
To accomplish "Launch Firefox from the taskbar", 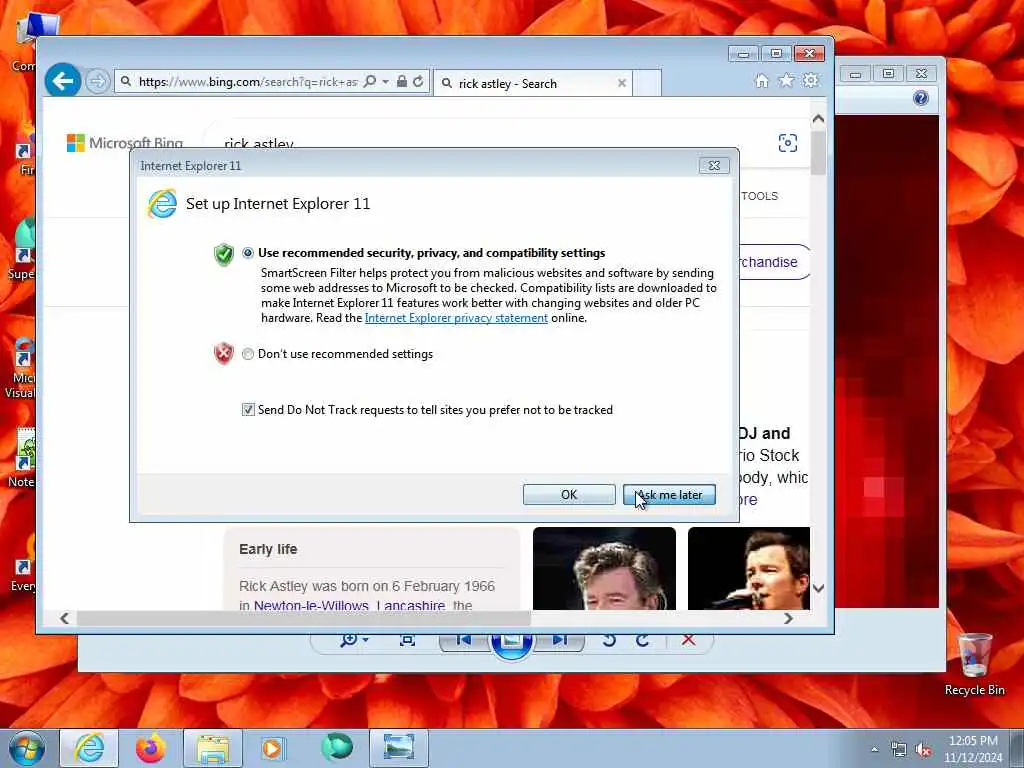I will 151,748.
